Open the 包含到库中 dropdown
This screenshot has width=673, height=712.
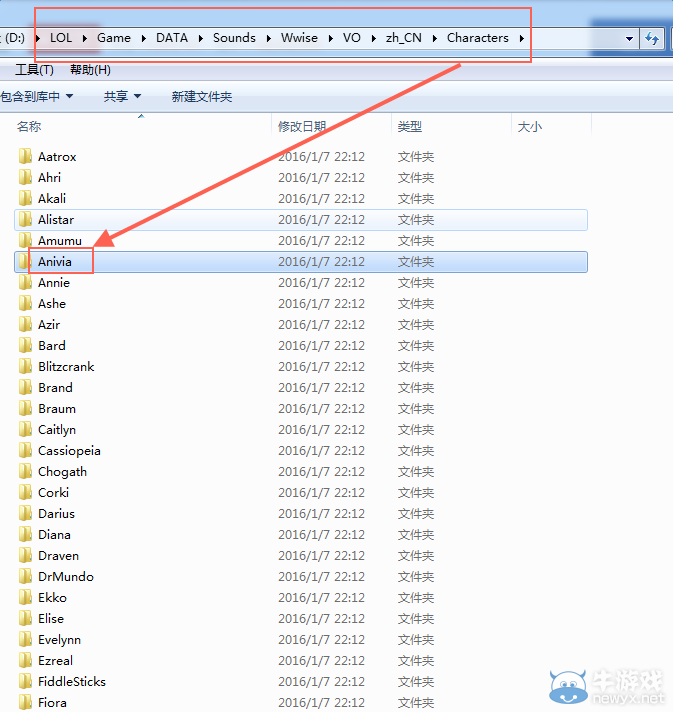point(36,96)
